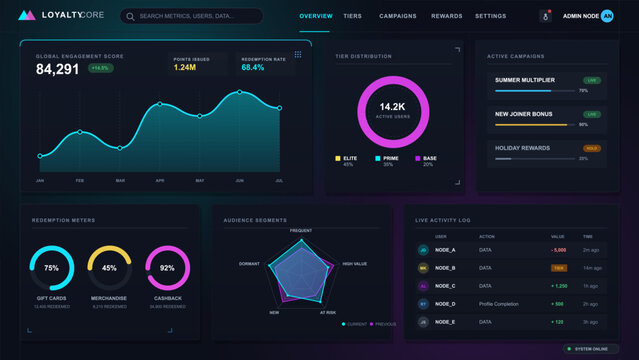Click the +1,250 value in NODE_C row

coord(560,286)
